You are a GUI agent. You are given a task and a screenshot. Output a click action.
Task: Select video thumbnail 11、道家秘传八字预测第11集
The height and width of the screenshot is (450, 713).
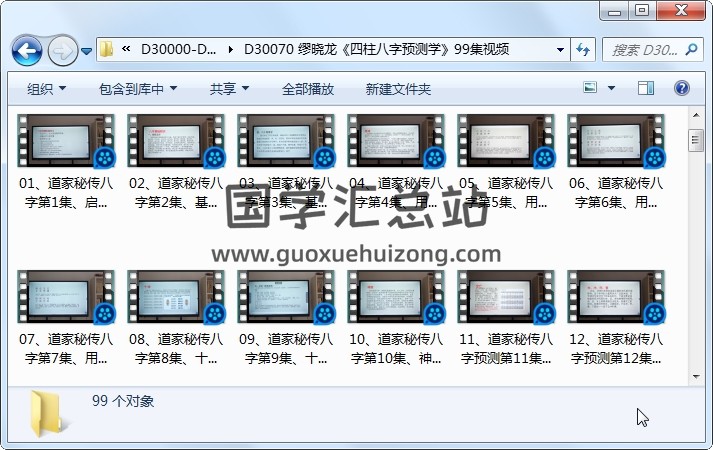click(x=506, y=297)
